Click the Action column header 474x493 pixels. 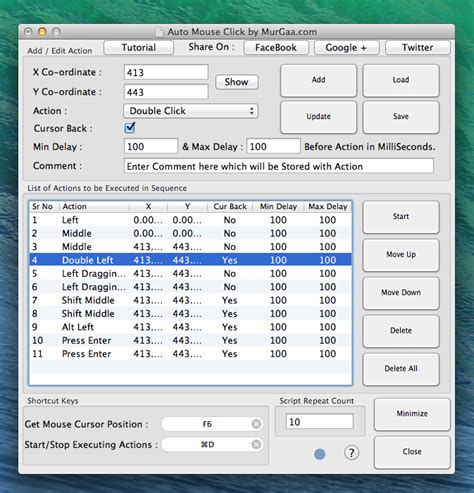[94, 207]
